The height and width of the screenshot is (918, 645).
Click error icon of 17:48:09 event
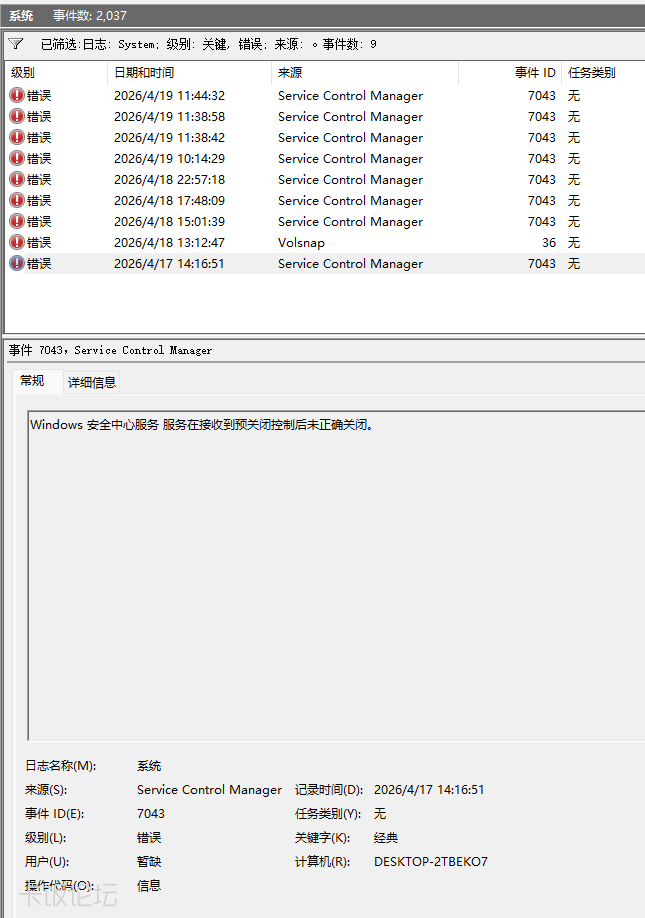17,201
